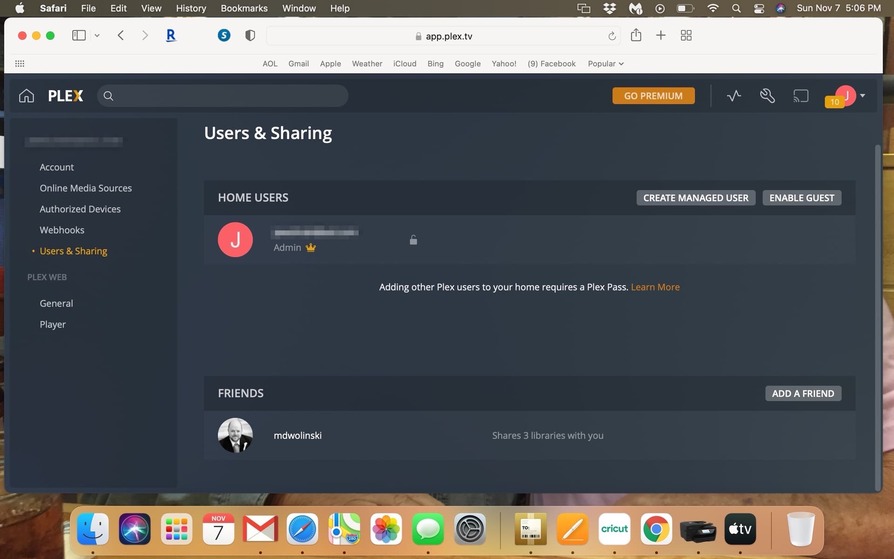Open Cricut app from the Dock
The width and height of the screenshot is (894, 559).
[615, 529]
